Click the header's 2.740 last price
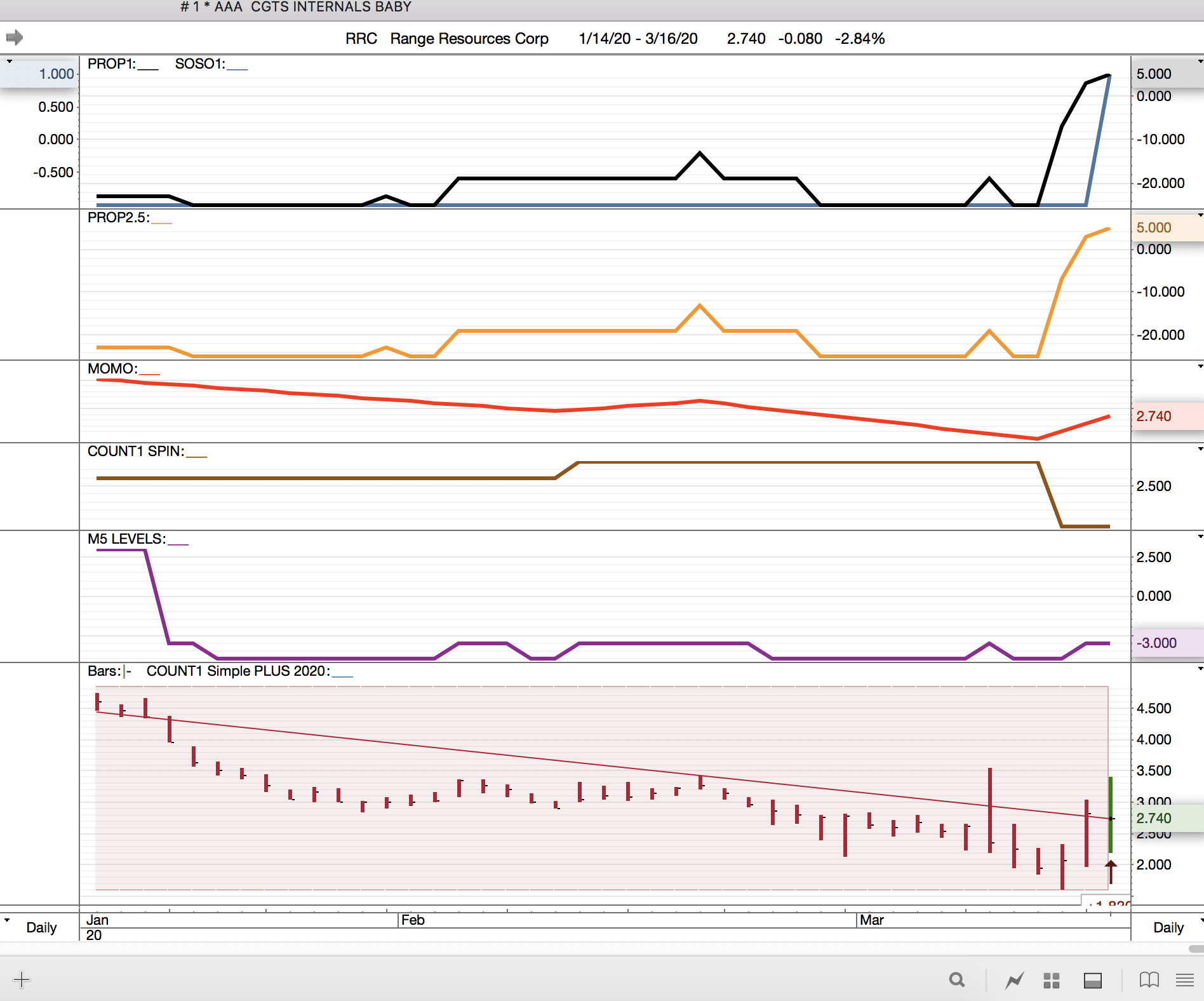This screenshot has width=1204, height=1001. click(x=746, y=39)
